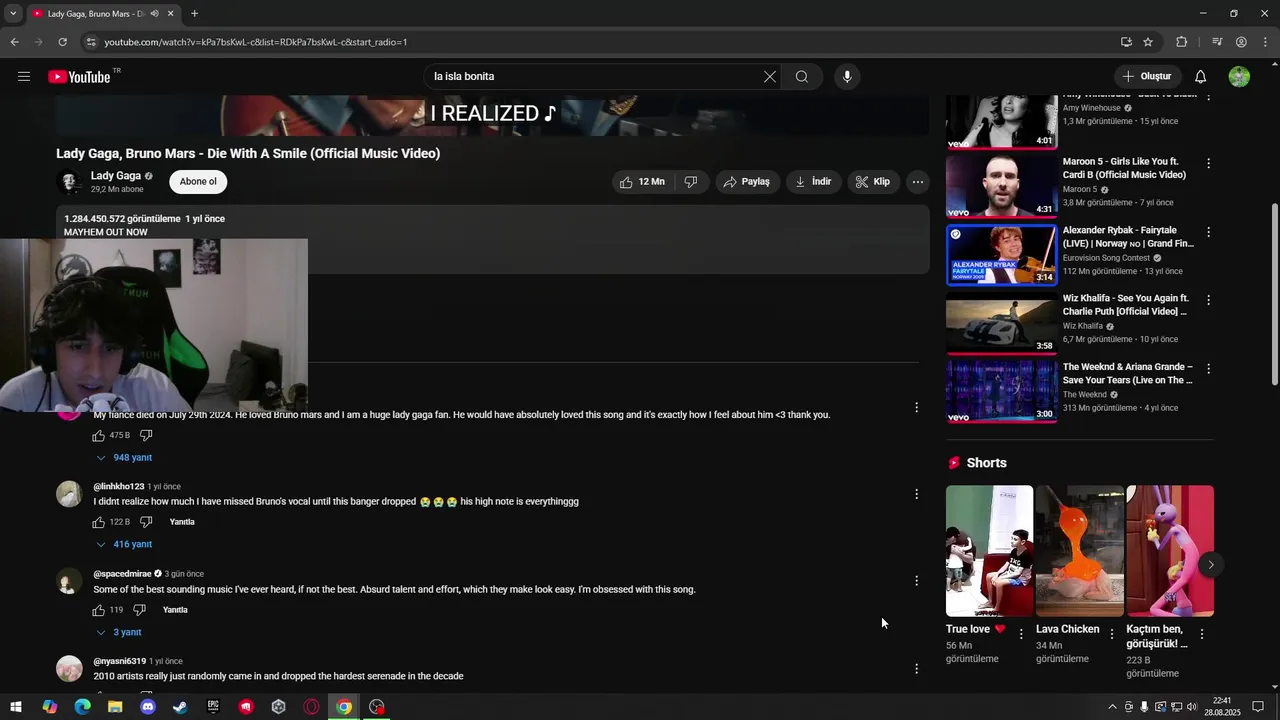1280x720 pixels.
Task: Open options for Alexander Rybak Fairytale video
Action: point(1208,232)
